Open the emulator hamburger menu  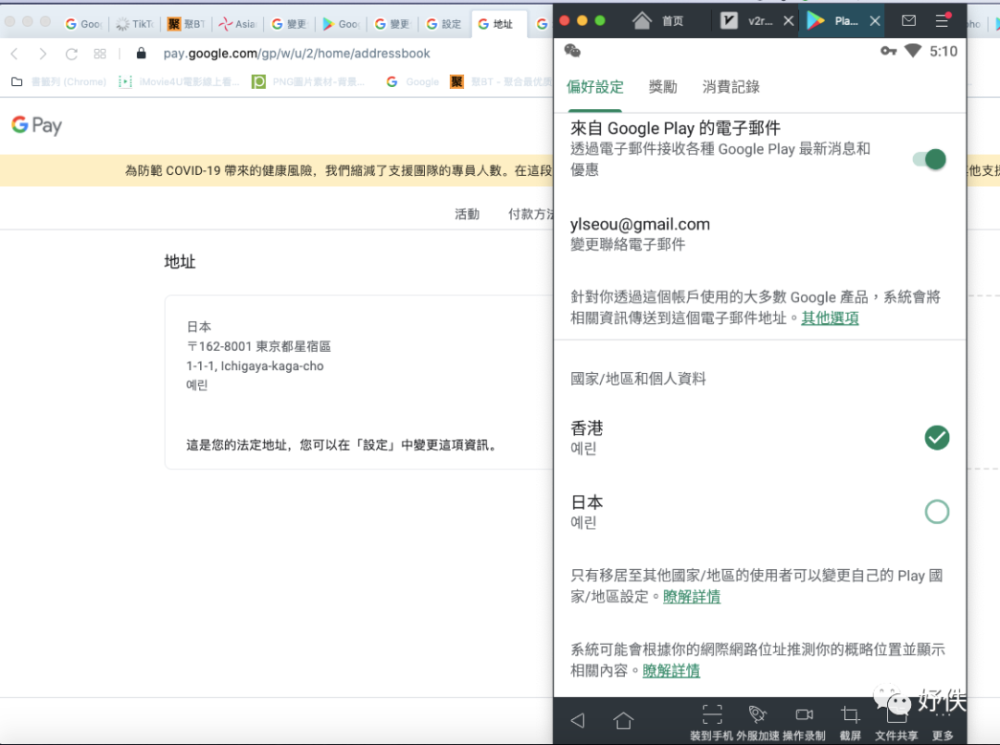[942, 20]
